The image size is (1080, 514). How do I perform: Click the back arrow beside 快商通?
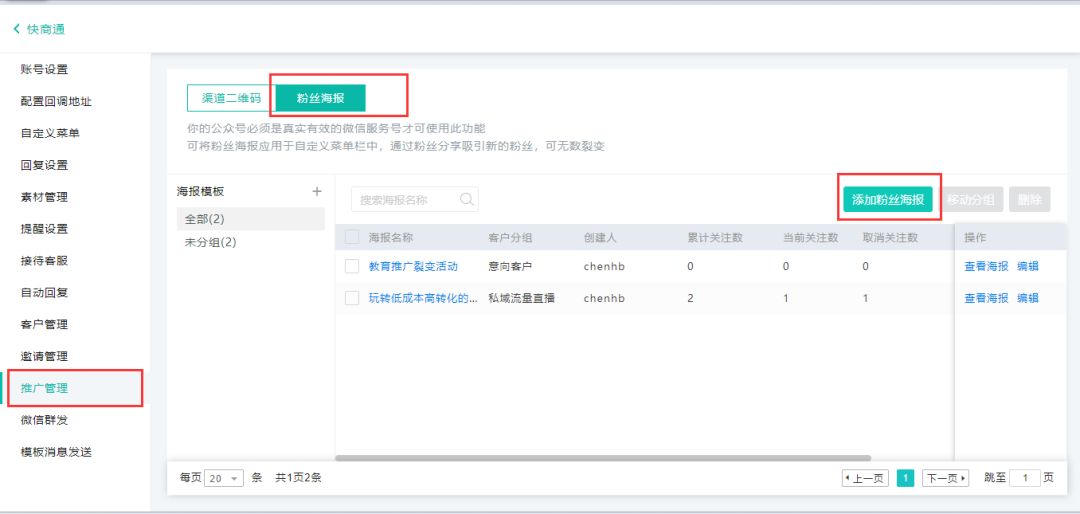(16, 29)
